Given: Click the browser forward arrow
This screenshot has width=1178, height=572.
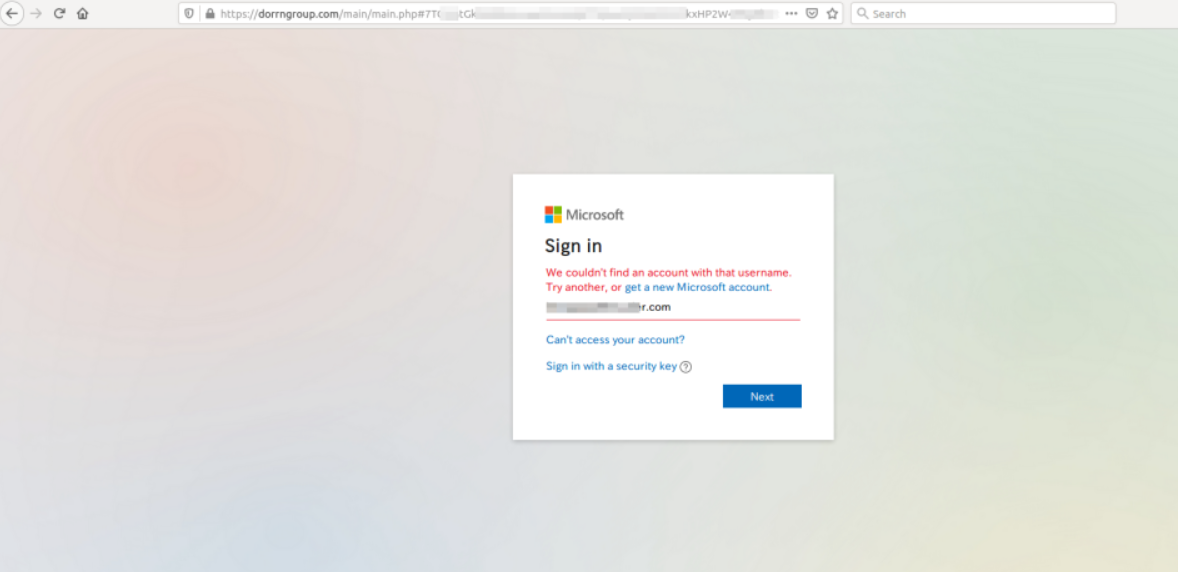Looking at the screenshot, I should point(36,14).
